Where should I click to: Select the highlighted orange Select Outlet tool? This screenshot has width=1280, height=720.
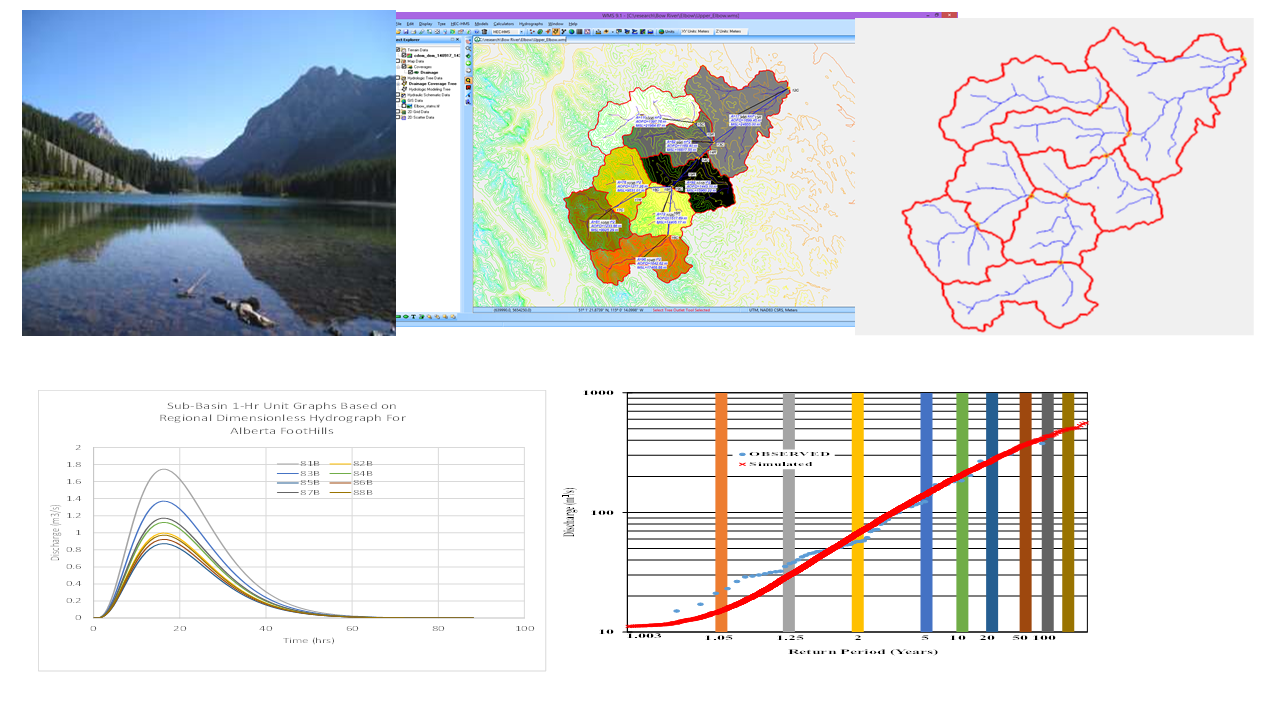[468, 79]
